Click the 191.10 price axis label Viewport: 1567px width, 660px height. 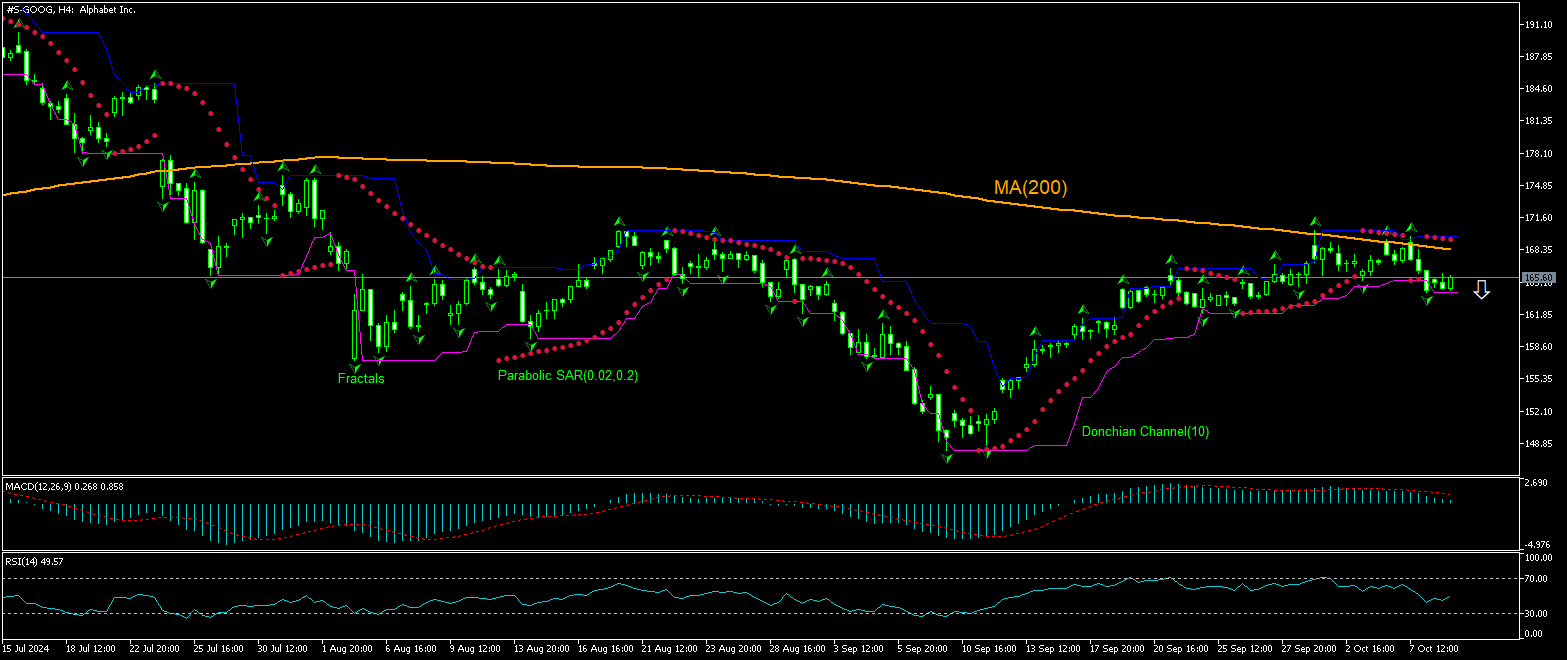coord(1536,24)
